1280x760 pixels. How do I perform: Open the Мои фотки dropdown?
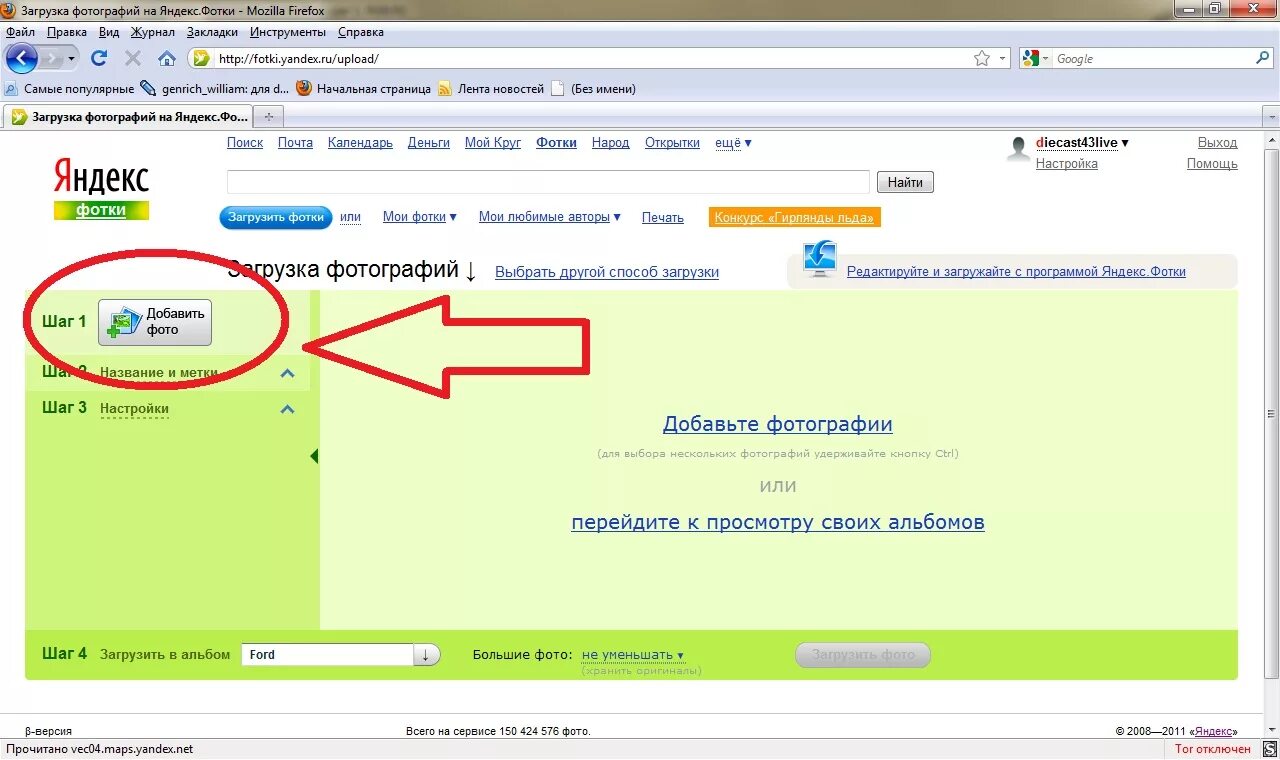[x=420, y=217]
